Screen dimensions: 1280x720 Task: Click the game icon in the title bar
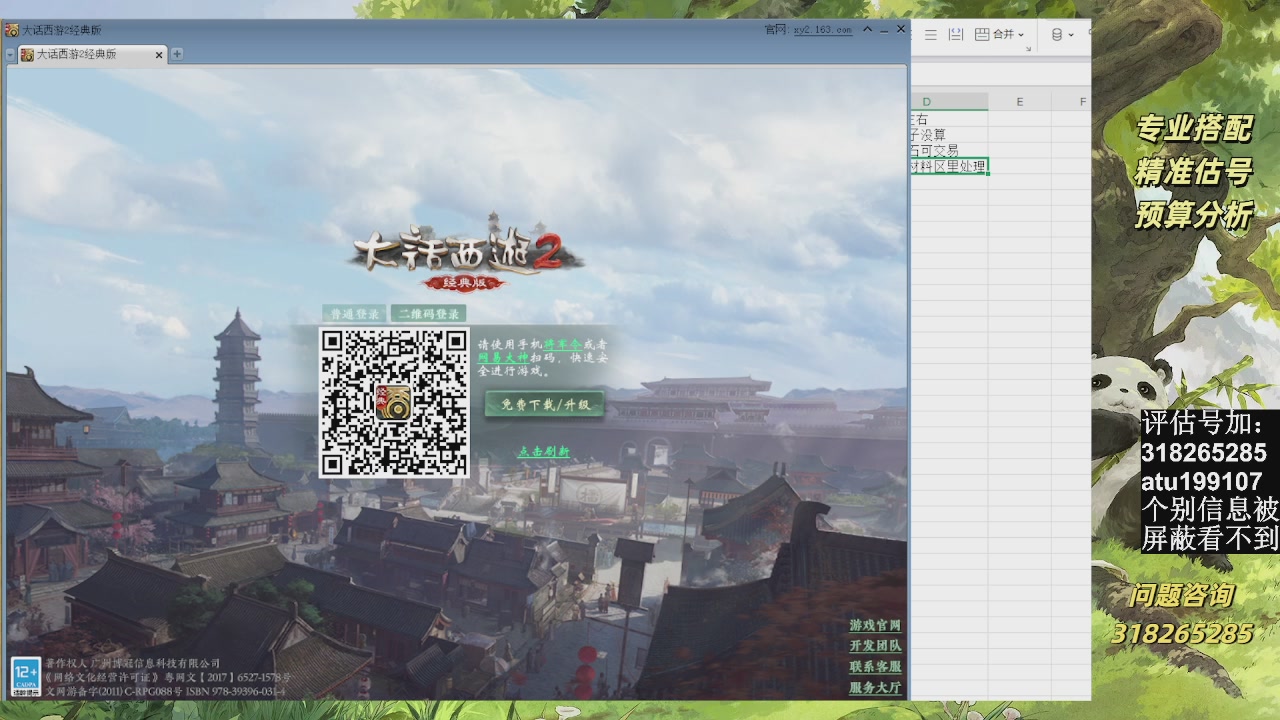(x=12, y=30)
